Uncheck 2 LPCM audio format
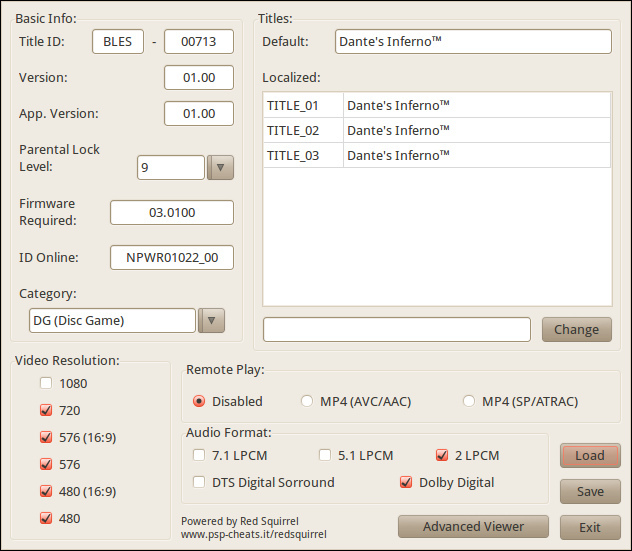The image size is (632, 551). click(x=442, y=455)
